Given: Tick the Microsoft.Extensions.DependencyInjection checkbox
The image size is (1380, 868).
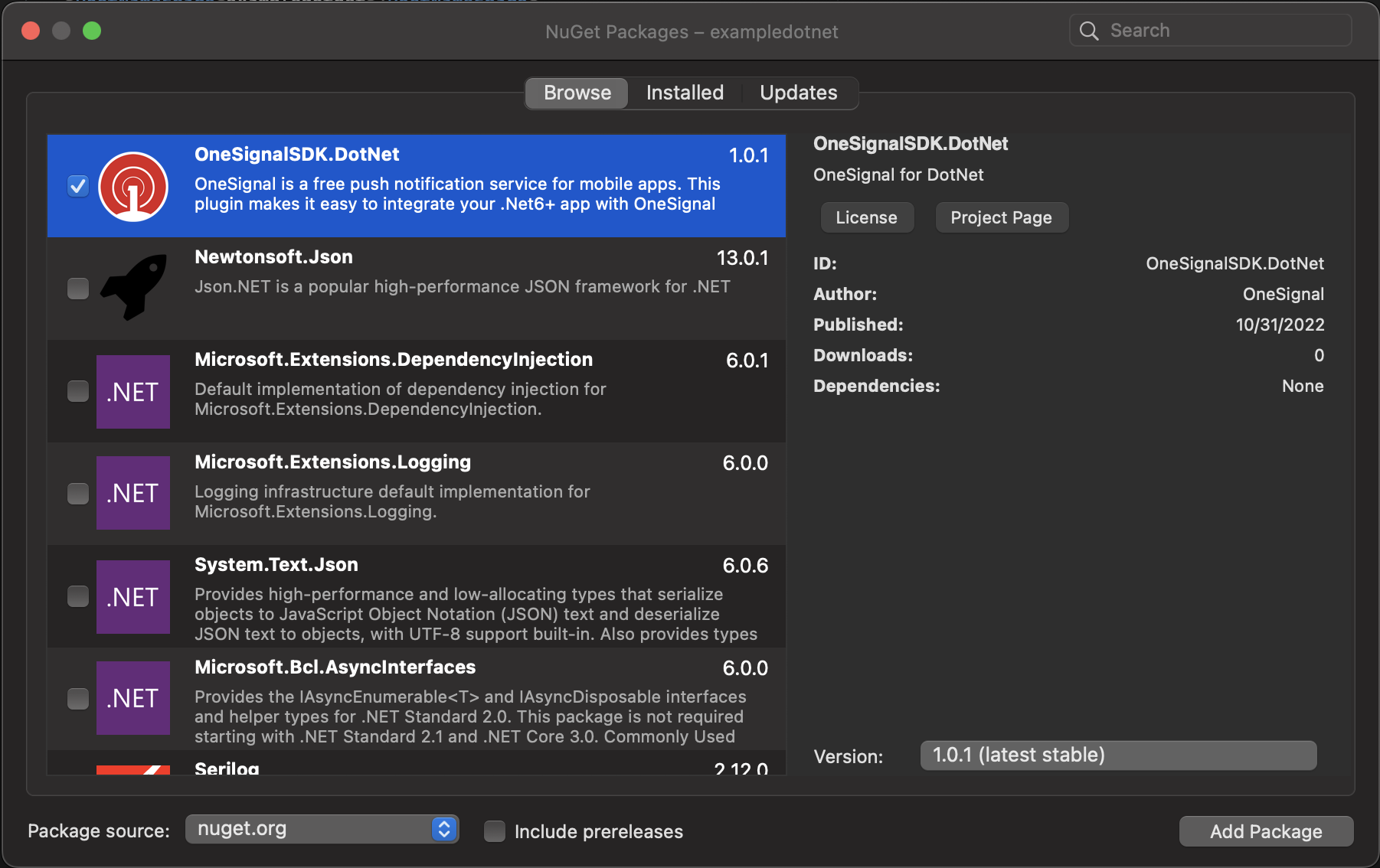Looking at the screenshot, I should [x=78, y=391].
